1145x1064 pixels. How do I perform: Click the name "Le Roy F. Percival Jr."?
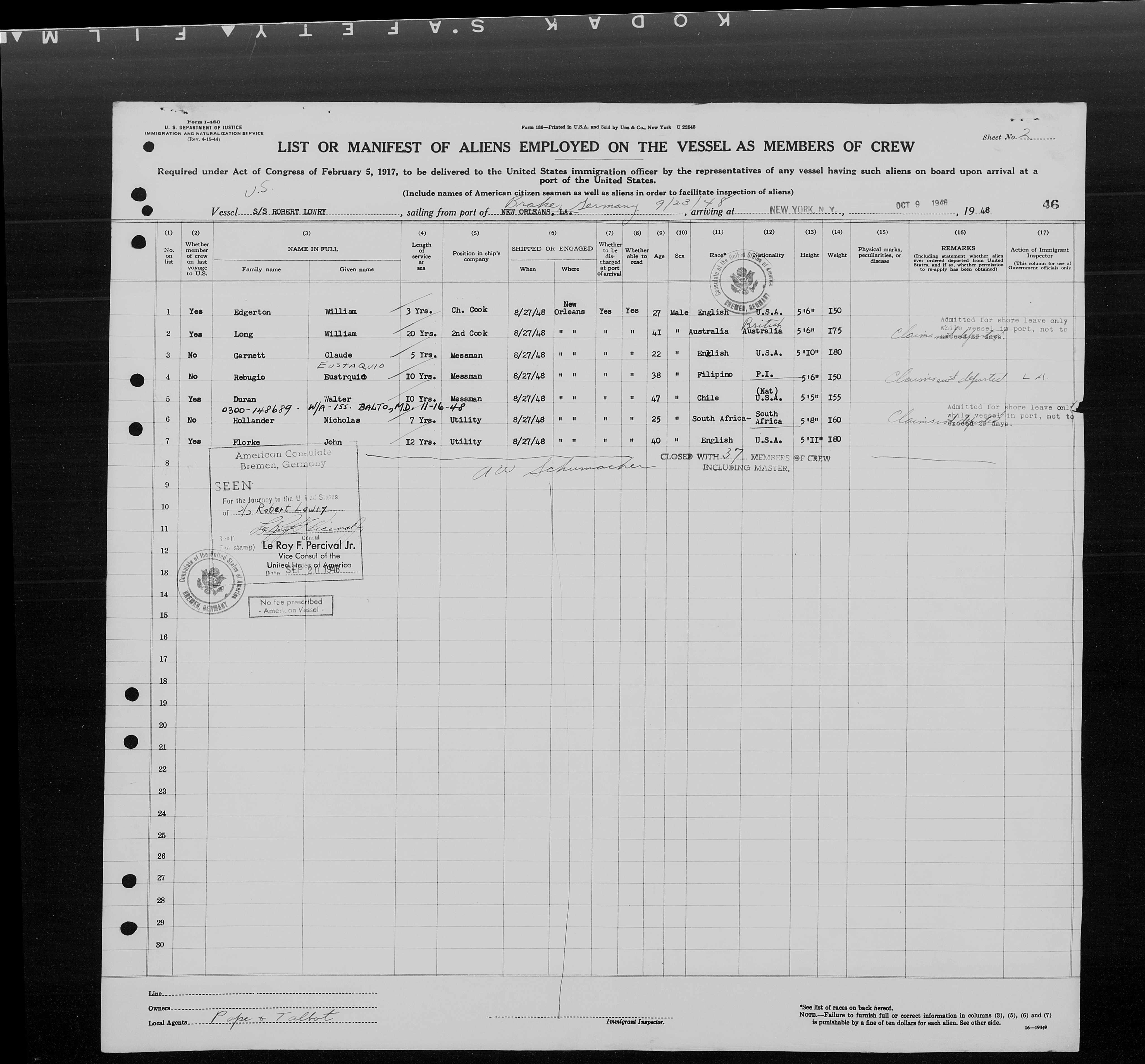(309, 546)
